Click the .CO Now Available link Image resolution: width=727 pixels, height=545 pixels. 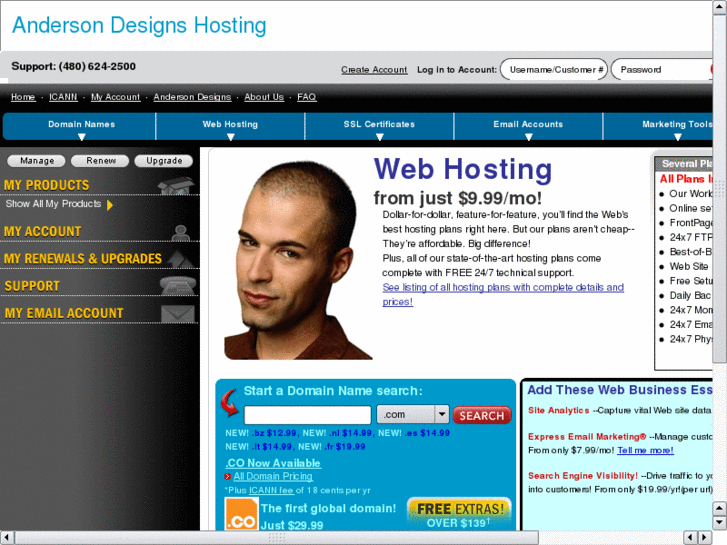(273, 463)
